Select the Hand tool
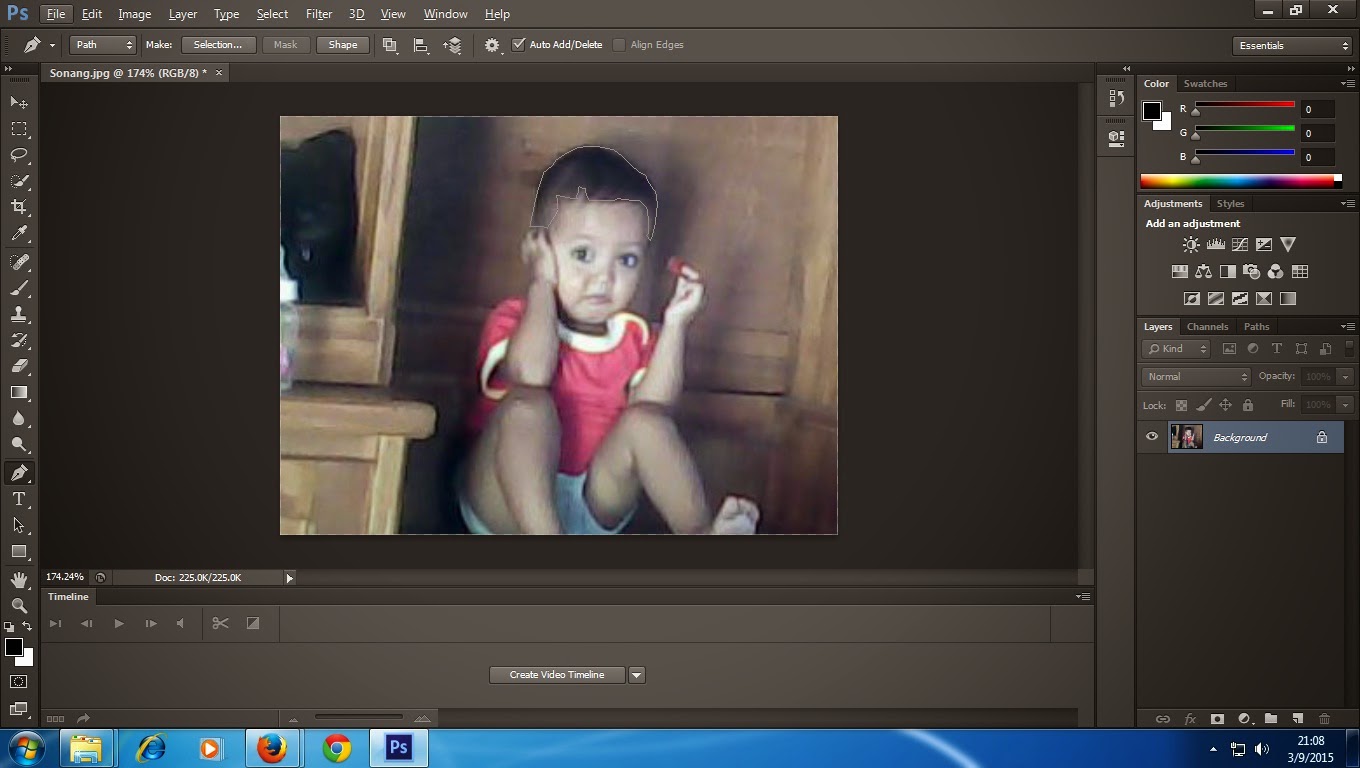The width and height of the screenshot is (1360, 768). [19, 579]
